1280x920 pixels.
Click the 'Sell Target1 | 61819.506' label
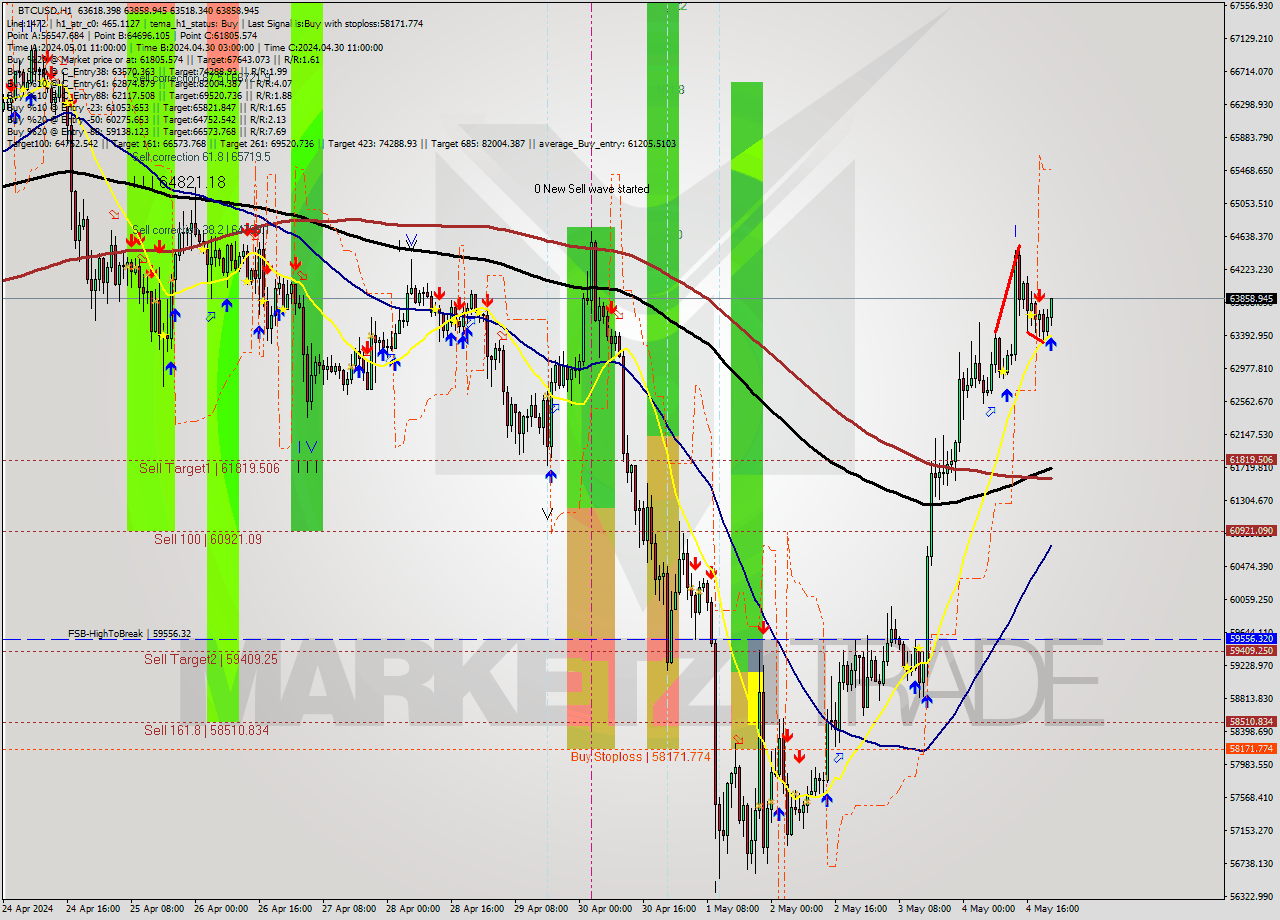click(x=209, y=468)
